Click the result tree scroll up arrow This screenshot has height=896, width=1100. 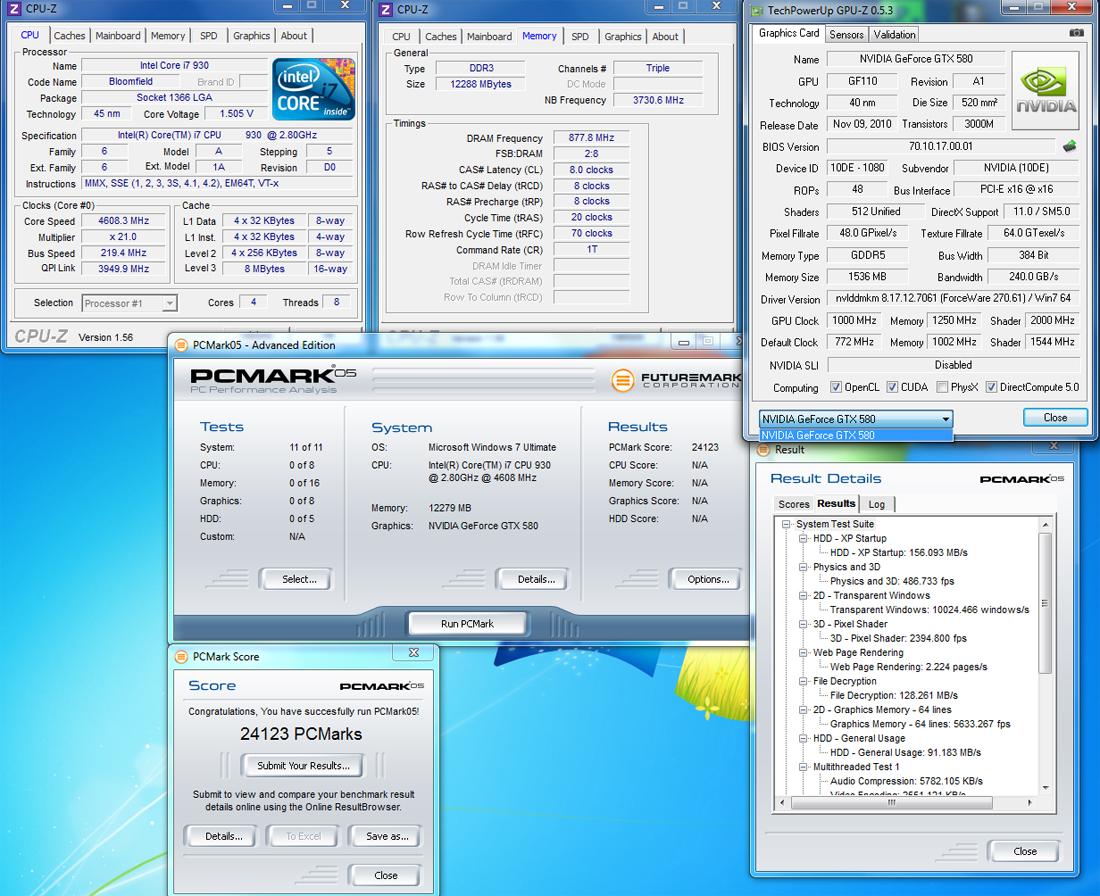[1045, 524]
